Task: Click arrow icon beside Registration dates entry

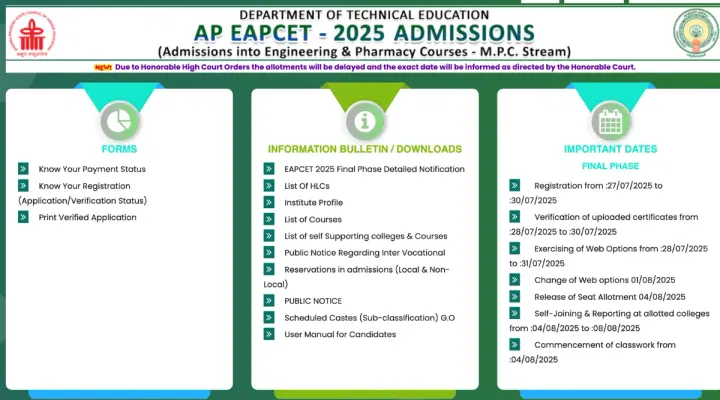Action: click(515, 186)
